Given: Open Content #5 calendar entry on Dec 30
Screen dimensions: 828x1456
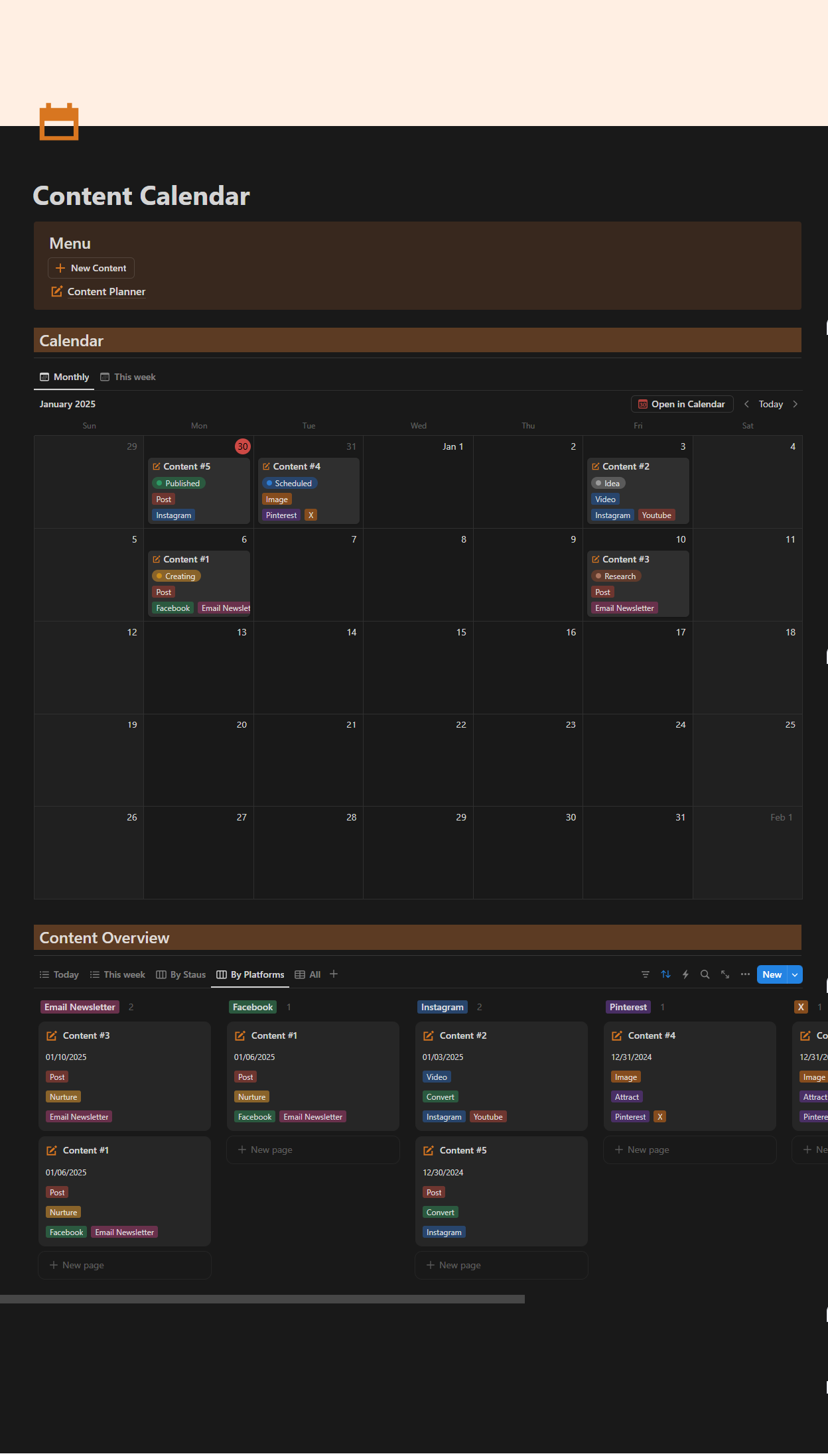Looking at the screenshot, I should (199, 491).
